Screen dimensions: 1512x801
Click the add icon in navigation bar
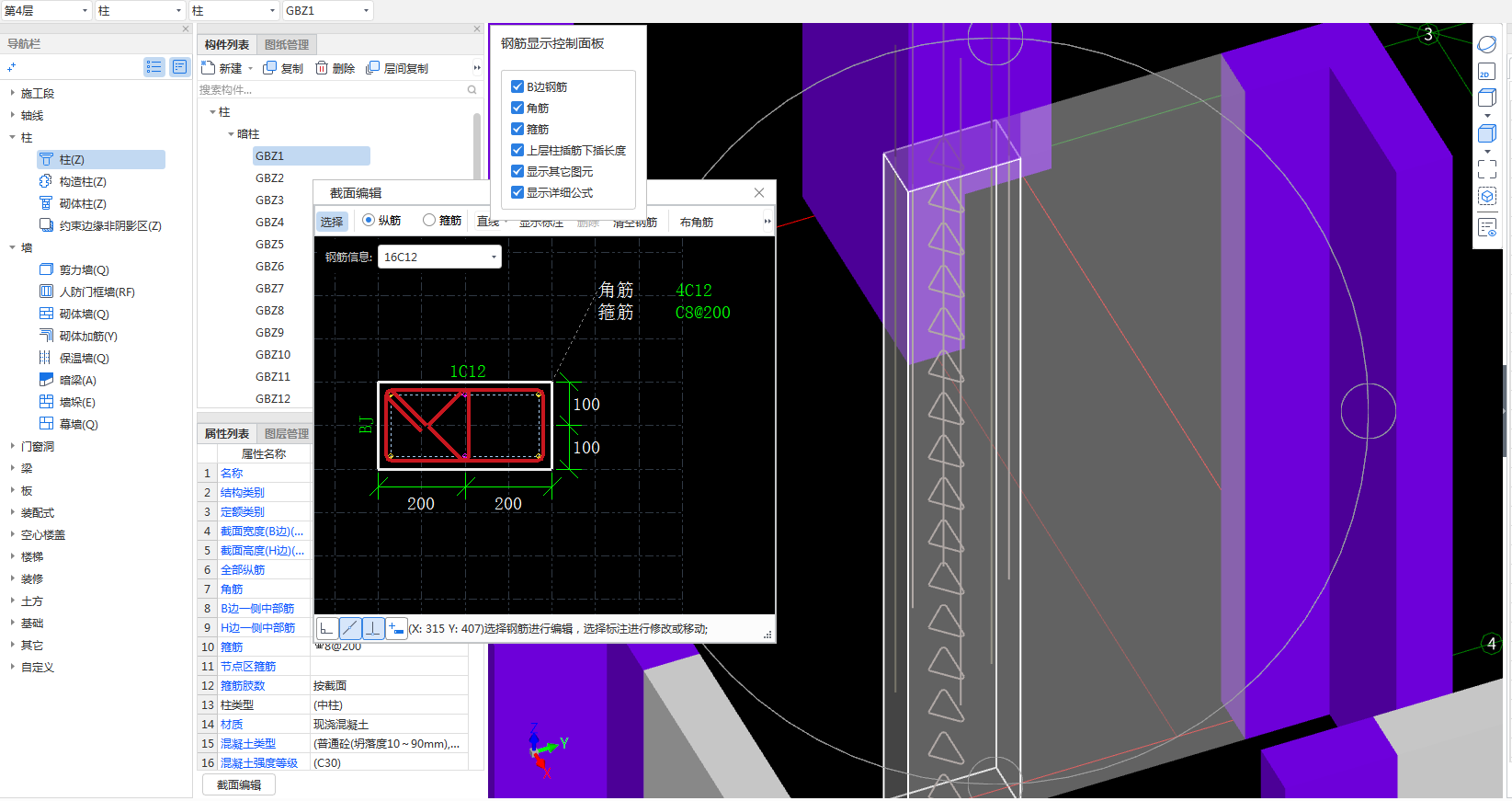point(11,67)
